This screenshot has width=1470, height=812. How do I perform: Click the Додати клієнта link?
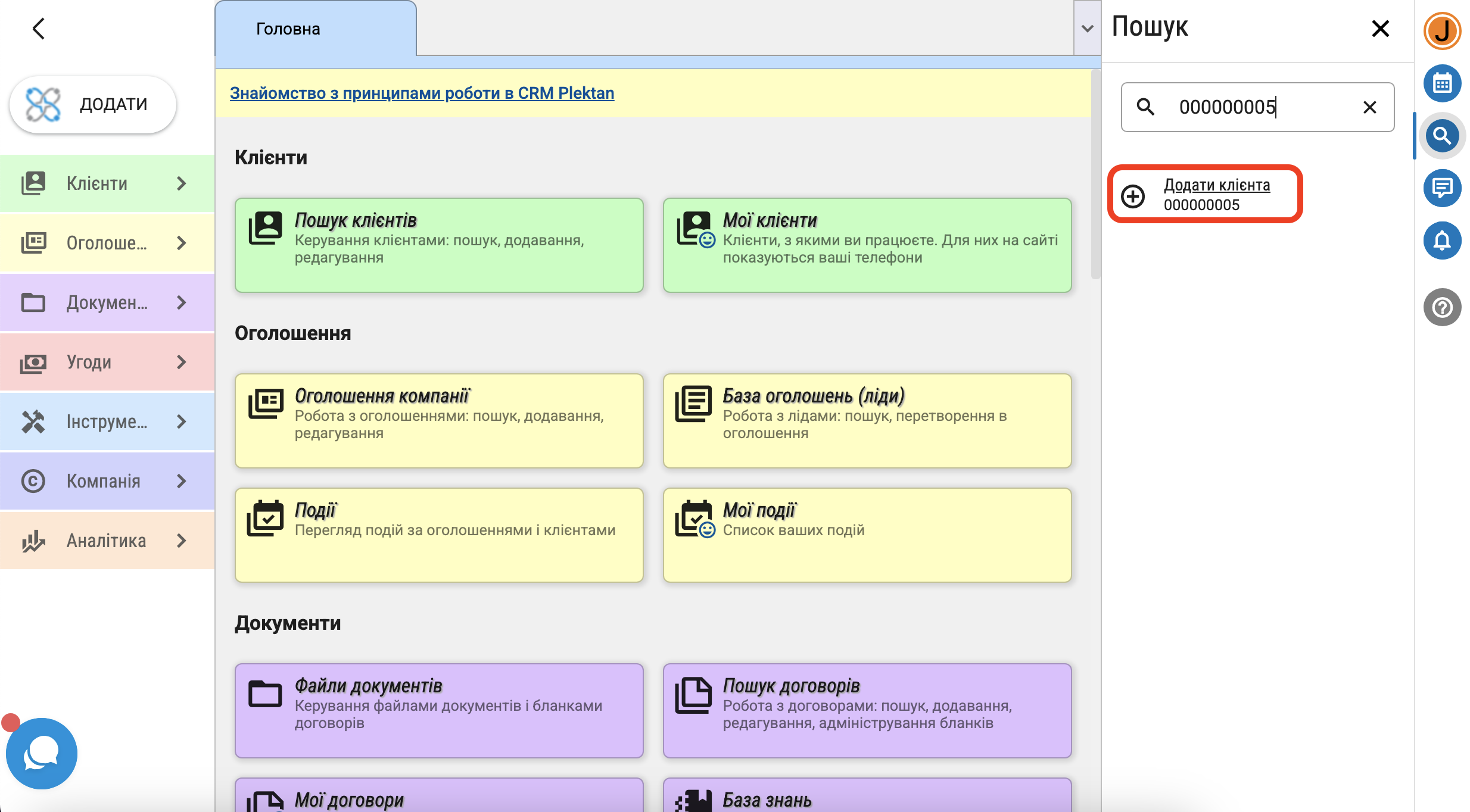pyautogui.click(x=1217, y=185)
